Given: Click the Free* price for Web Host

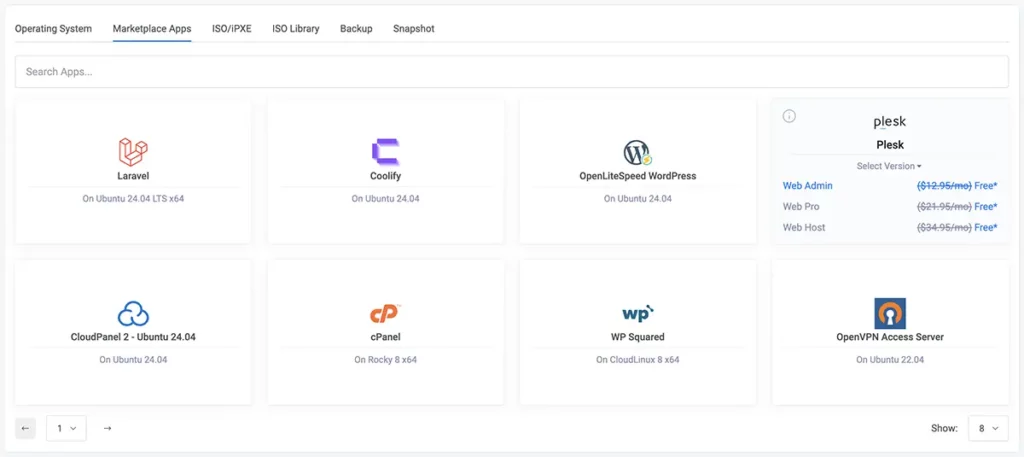Looking at the screenshot, I should [x=985, y=227].
